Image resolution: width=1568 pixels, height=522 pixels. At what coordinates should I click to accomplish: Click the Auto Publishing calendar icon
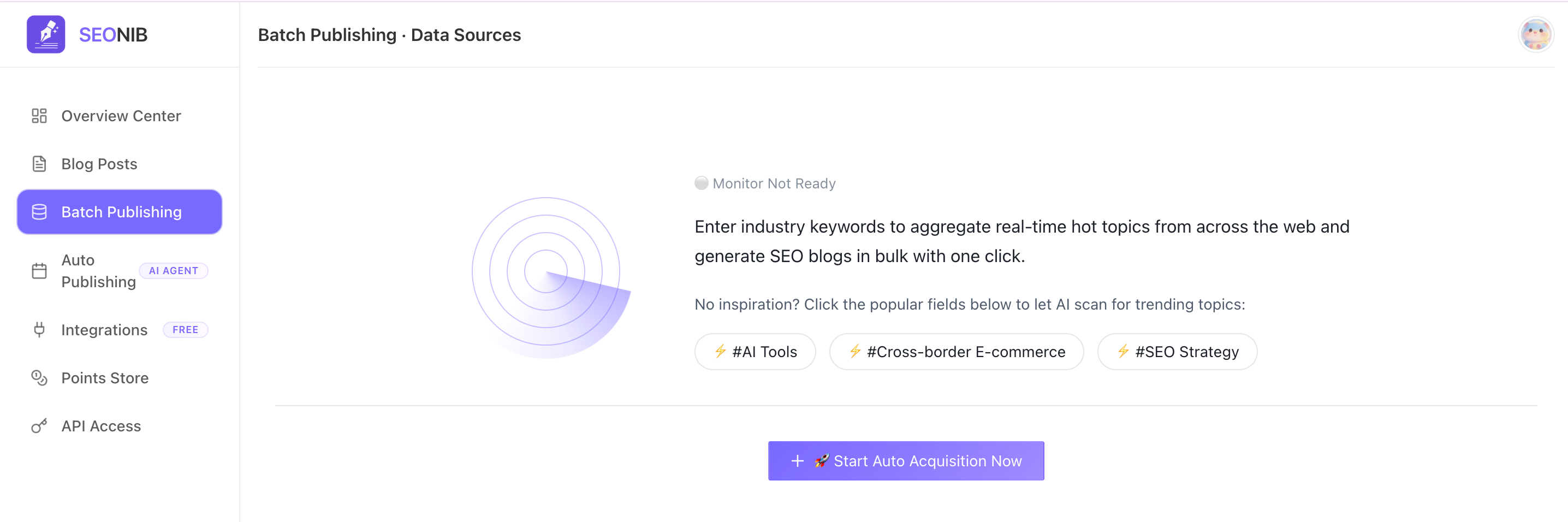coord(39,271)
